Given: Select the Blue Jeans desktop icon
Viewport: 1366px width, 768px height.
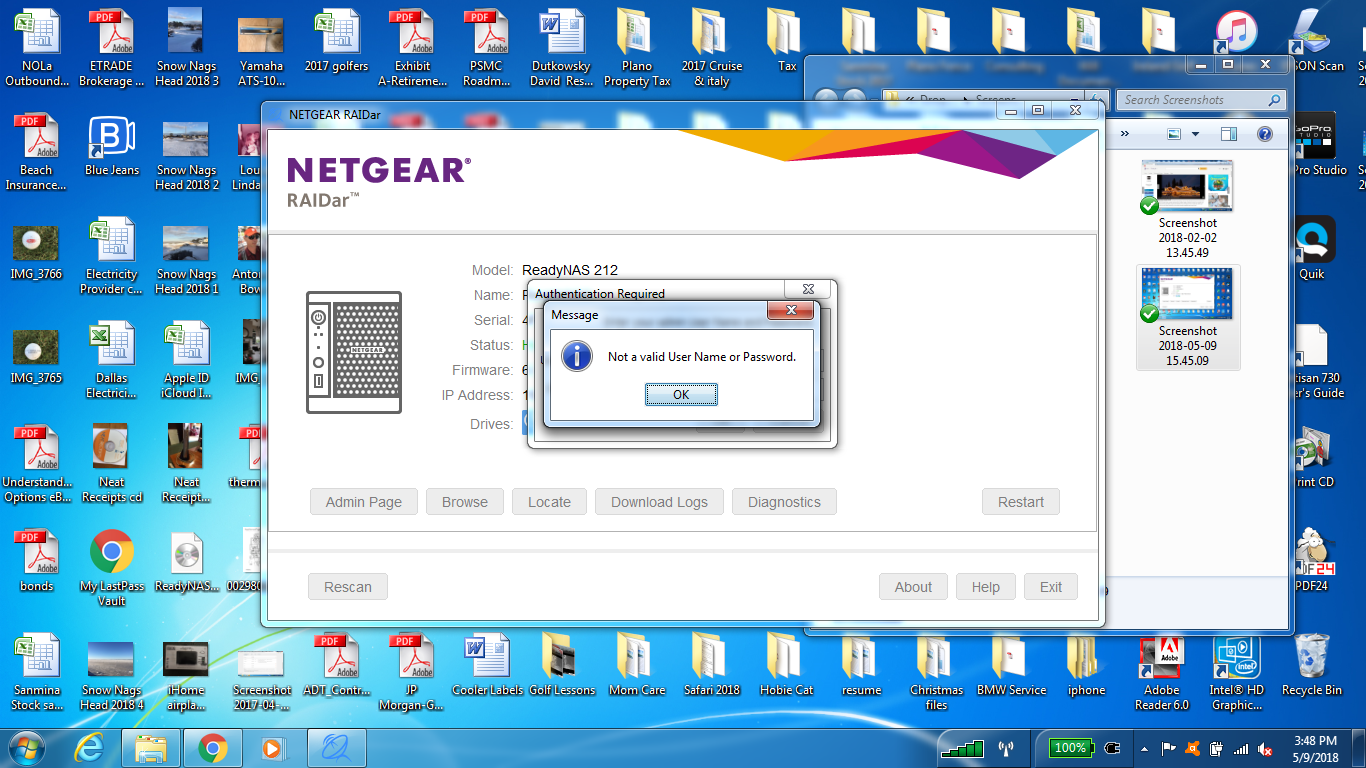Looking at the screenshot, I should (x=112, y=146).
